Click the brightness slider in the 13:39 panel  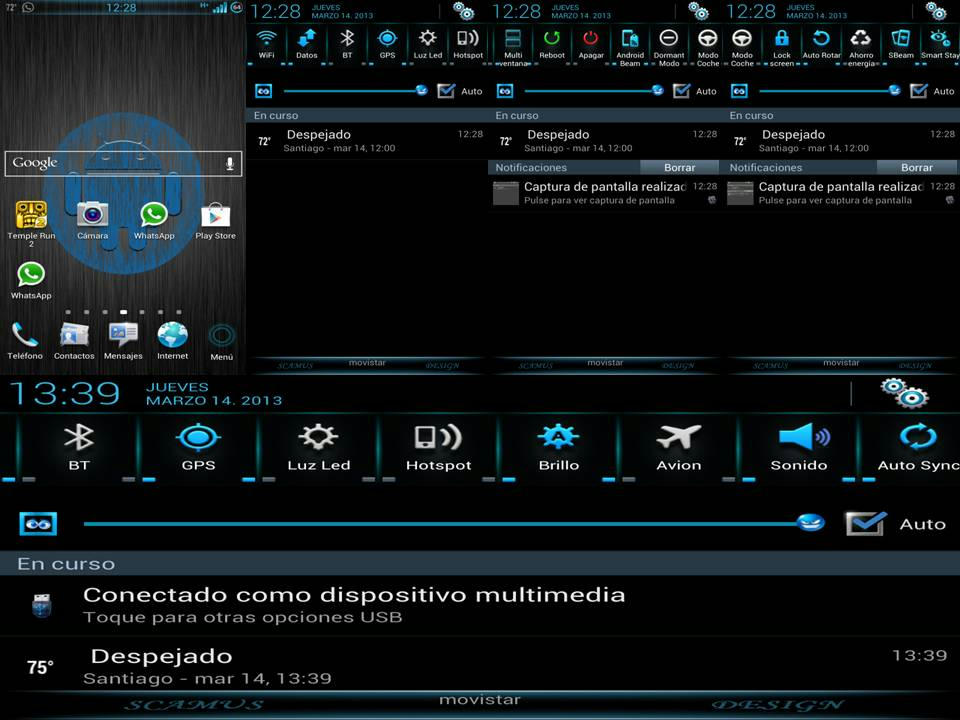(x=450, y=523)
